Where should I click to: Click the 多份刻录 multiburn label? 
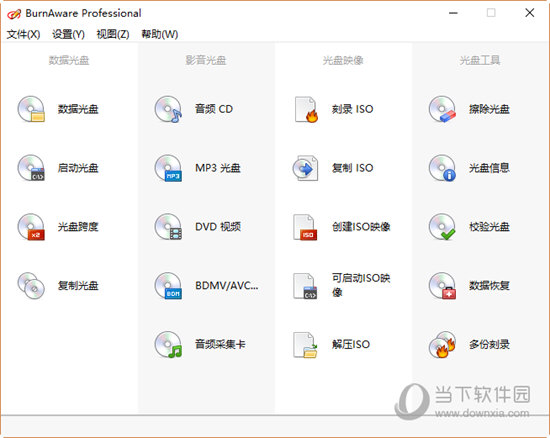489,344
